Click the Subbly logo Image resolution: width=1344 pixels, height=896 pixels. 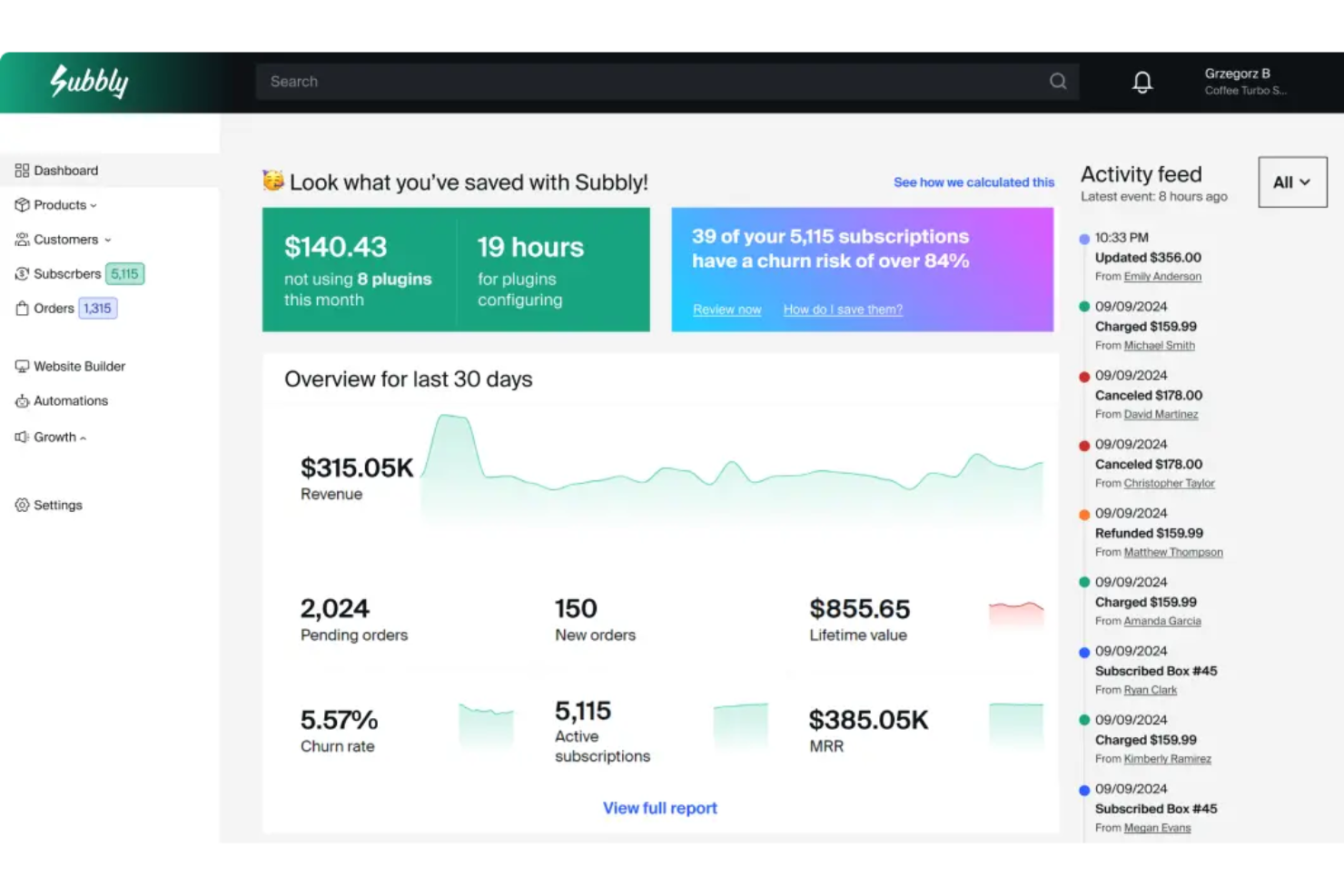tap(88, 82)
